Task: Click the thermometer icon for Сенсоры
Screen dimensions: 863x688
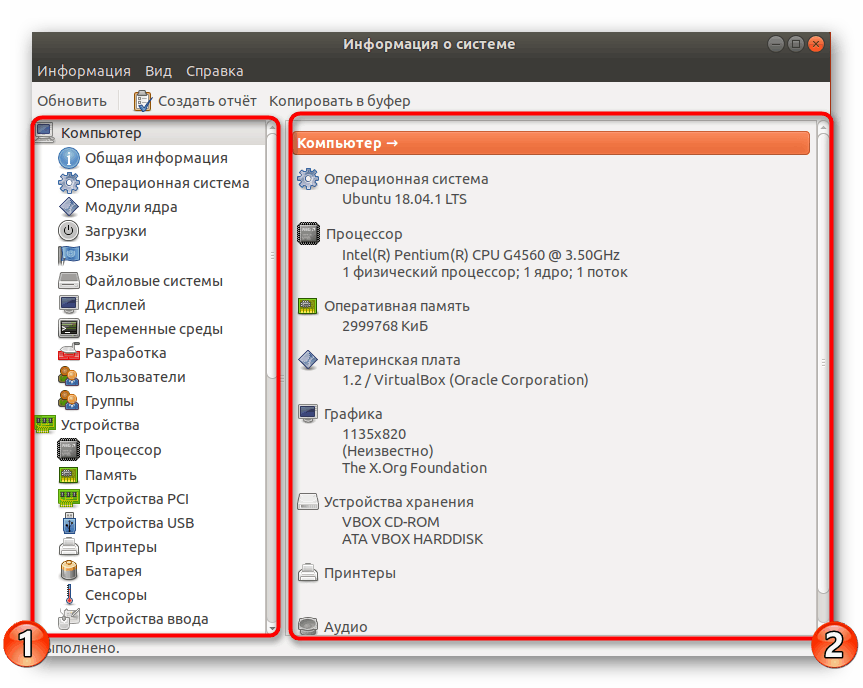Action: click(69, 595)
